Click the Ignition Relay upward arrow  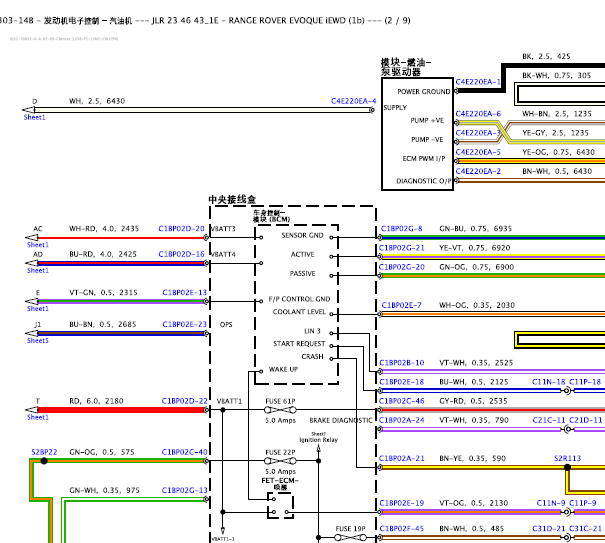(x=319, y=448)
